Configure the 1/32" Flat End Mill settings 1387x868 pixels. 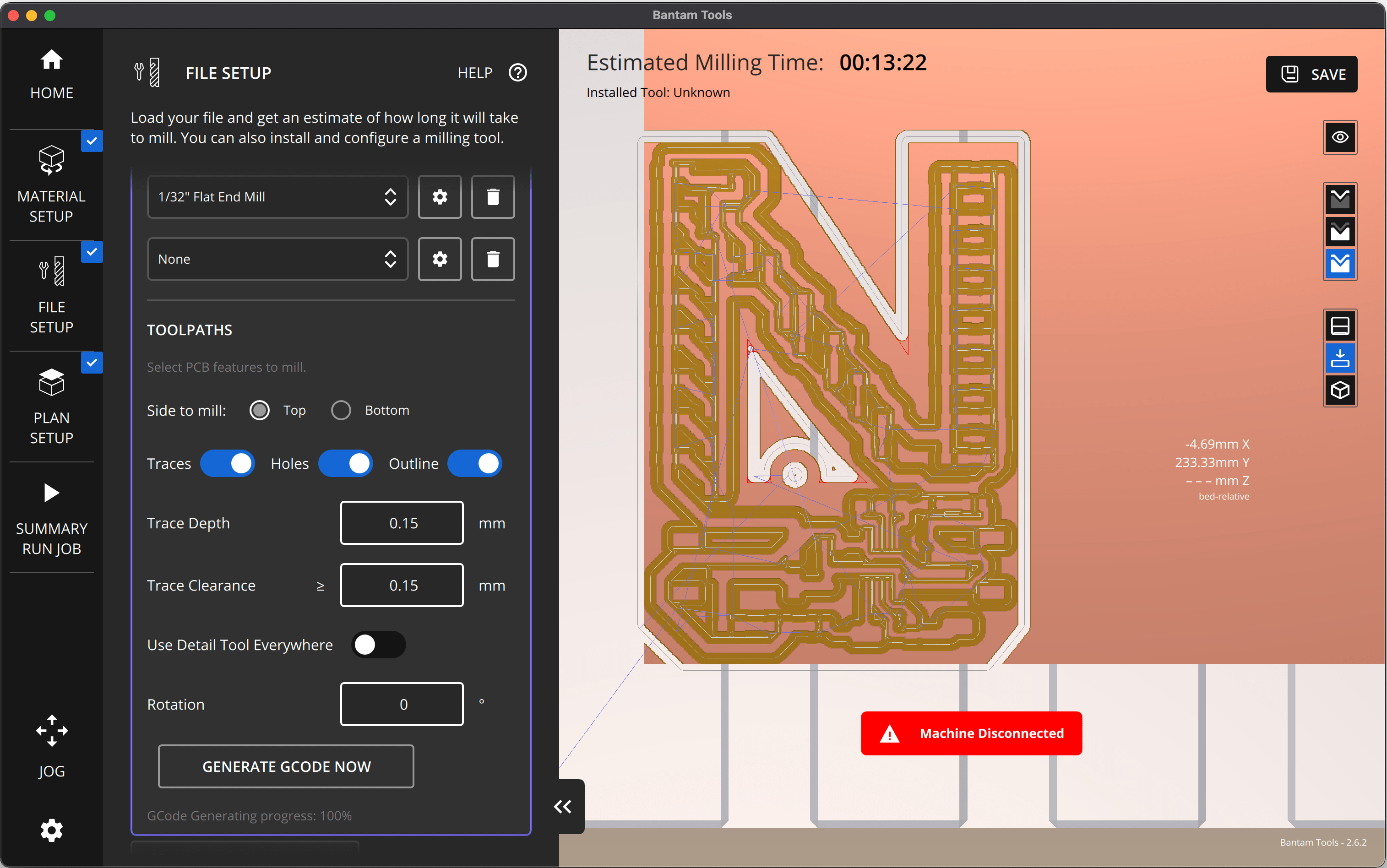click(440, 197)
